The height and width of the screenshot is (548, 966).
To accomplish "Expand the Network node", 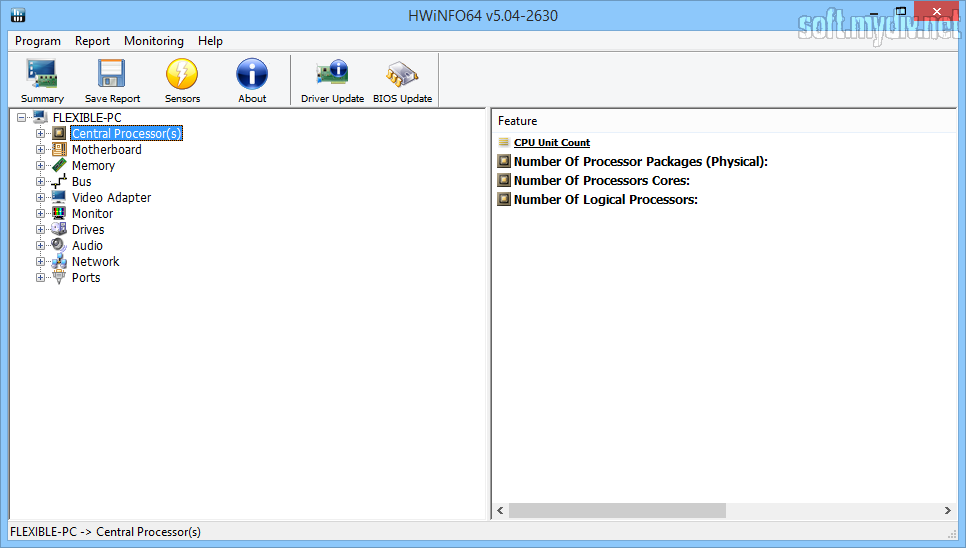I will pyautogui.click(x=40, y=261).
